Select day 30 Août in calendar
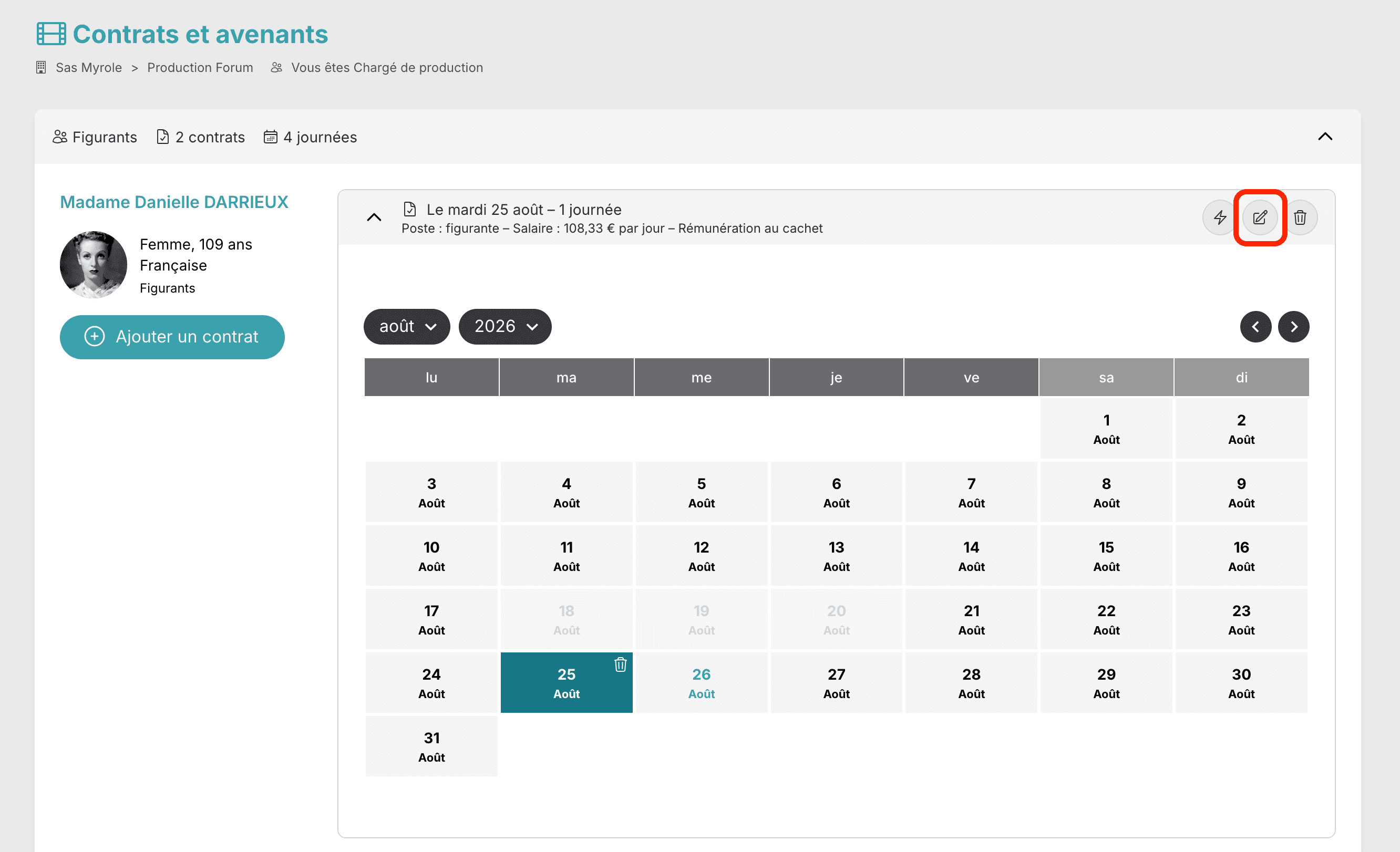The width and height of the screenshot is (1400, 852). pyautogui.click(x=1241, y=682)
